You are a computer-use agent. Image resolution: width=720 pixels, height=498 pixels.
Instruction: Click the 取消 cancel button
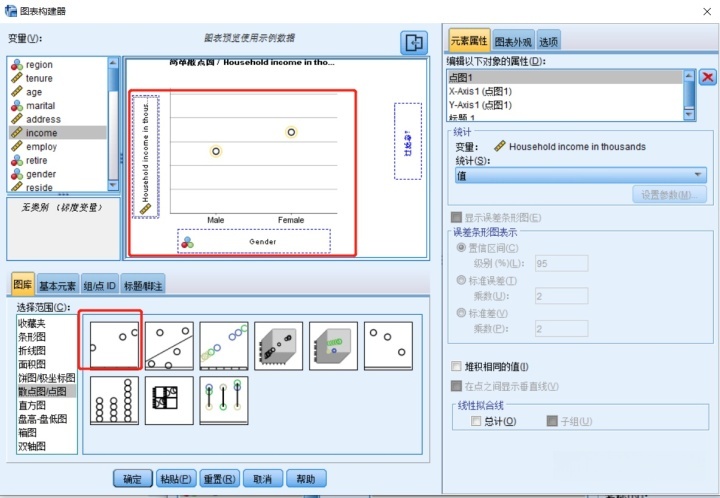(x=263, y=479)
